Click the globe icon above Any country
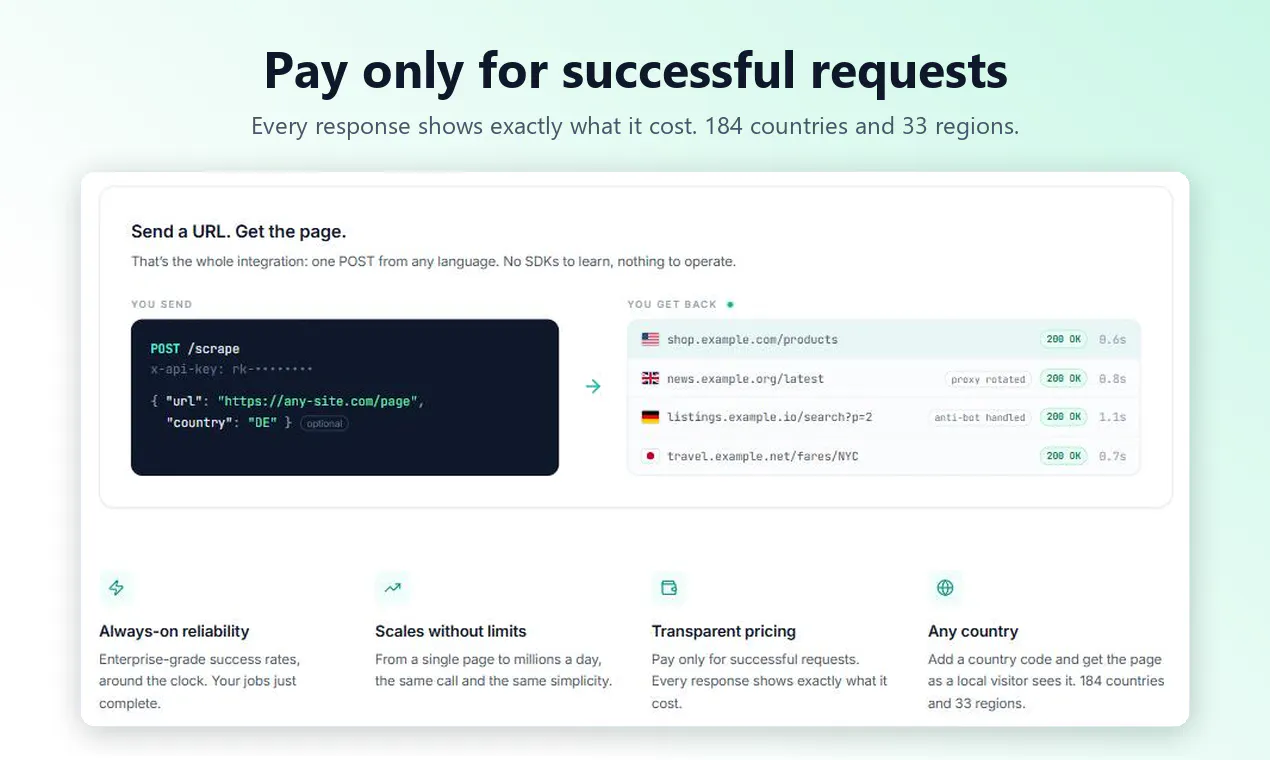 945,588
